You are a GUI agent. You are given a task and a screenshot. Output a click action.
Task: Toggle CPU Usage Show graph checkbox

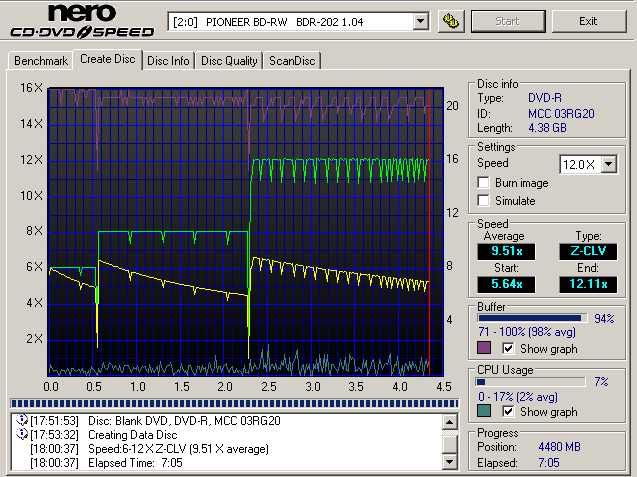tap(508, 412)
